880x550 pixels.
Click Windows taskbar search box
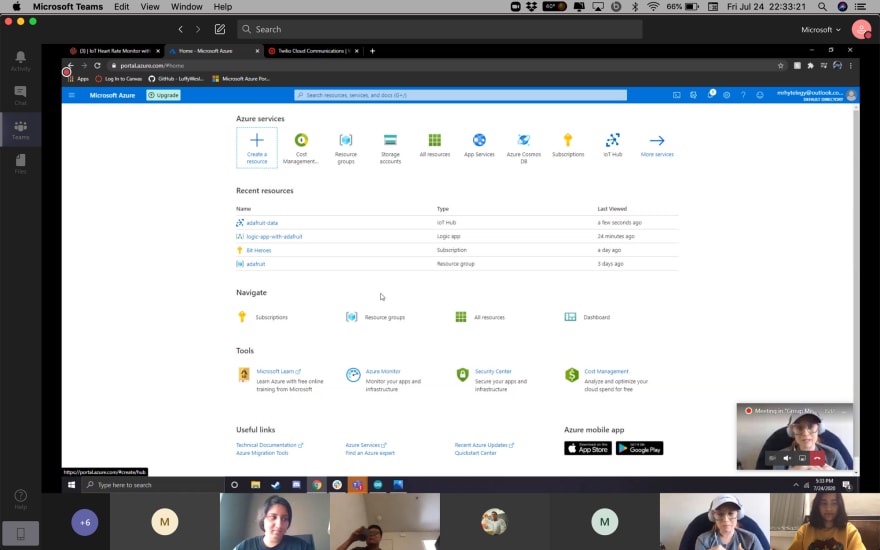pyautogui.click(x=153, y=485)
